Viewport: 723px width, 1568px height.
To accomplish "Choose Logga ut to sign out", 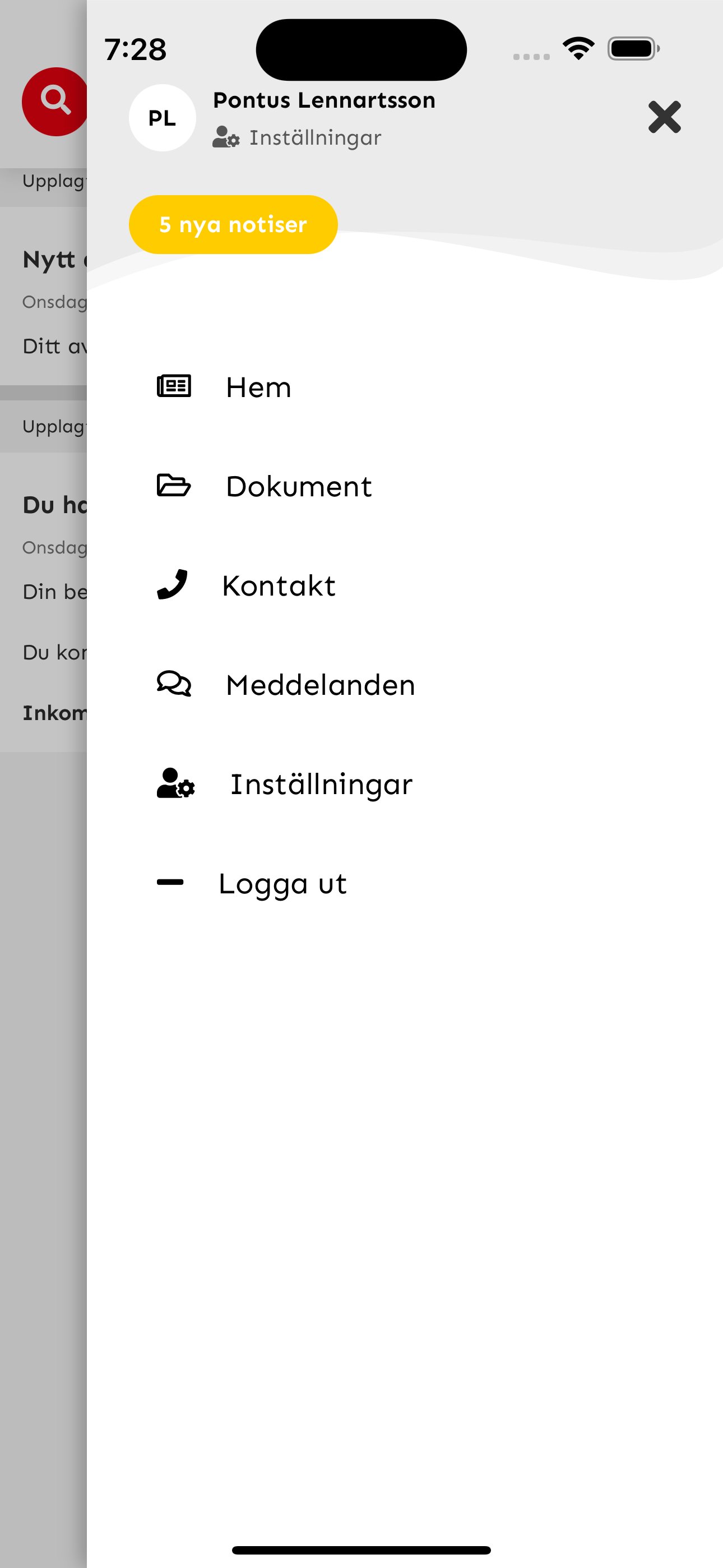I will [x=283, y=884].
